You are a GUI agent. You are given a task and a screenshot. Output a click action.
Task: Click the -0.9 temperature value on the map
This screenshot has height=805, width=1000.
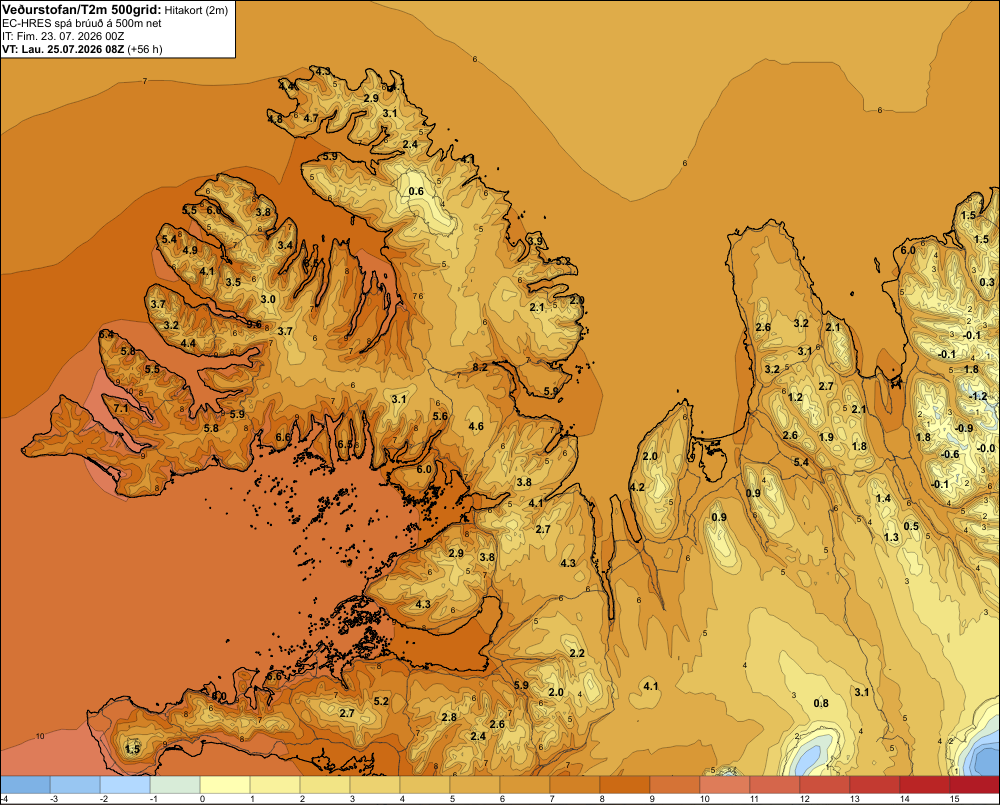click(964, 429)
